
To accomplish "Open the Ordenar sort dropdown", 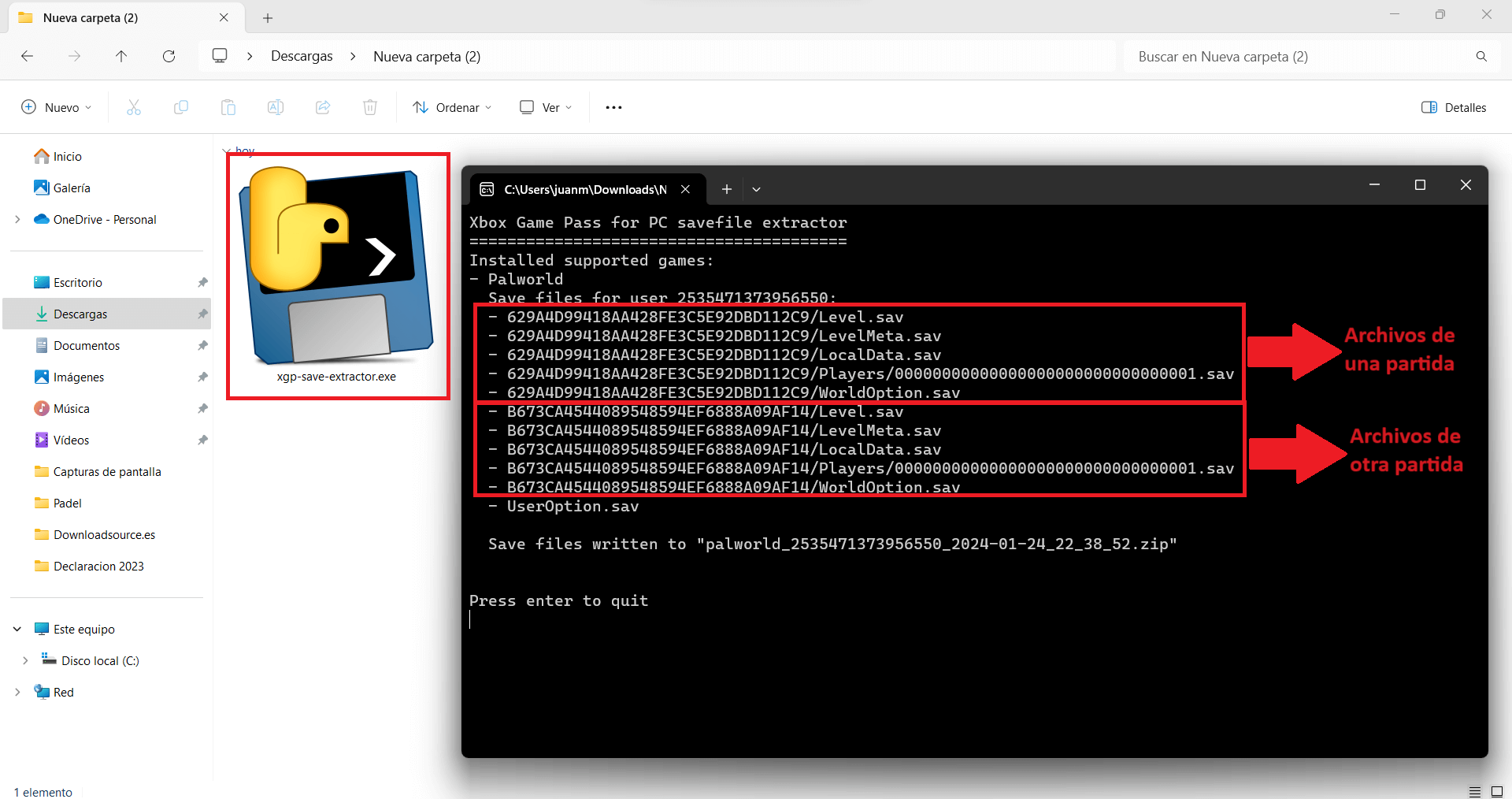I will (x=452, y=107).
